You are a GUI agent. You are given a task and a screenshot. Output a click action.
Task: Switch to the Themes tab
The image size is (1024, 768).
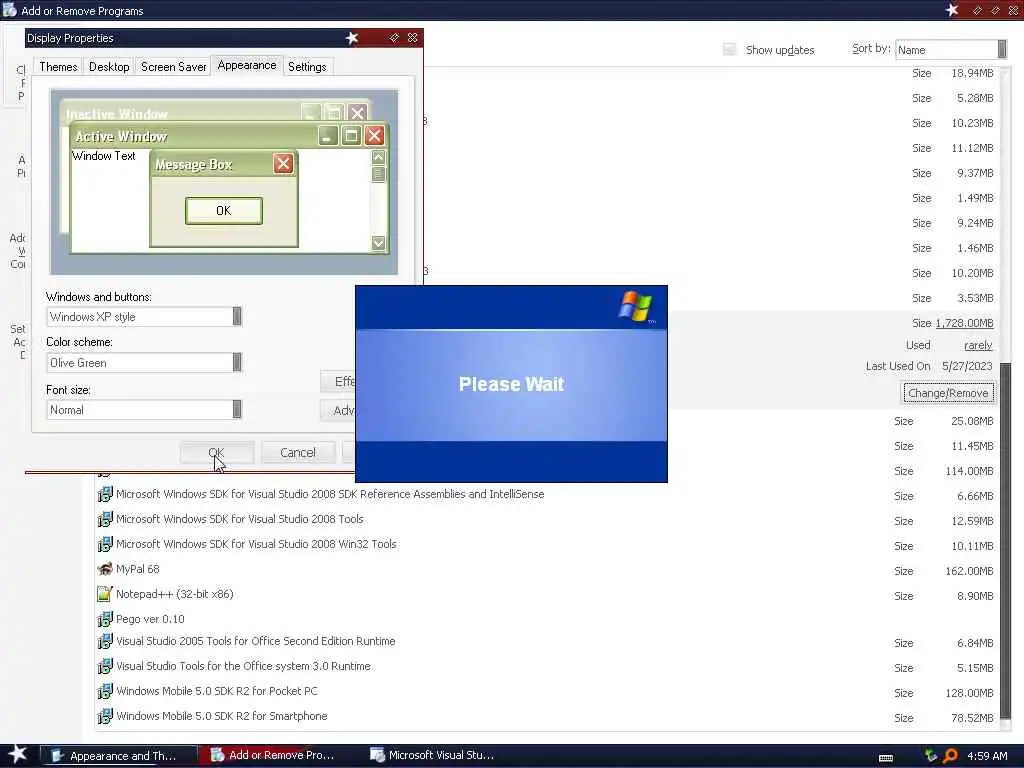(x=58, y=67)
